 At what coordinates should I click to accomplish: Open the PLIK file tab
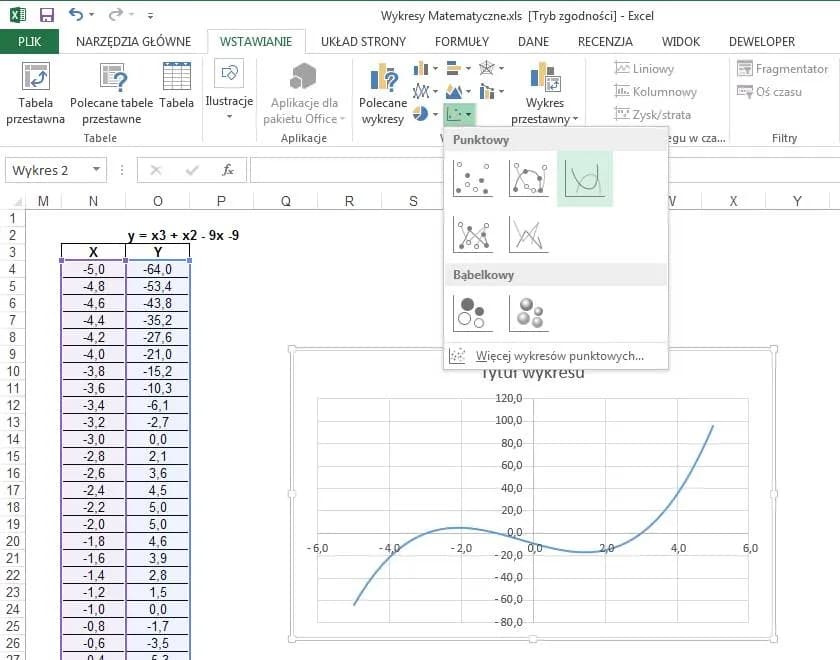(x=30, y=42)
